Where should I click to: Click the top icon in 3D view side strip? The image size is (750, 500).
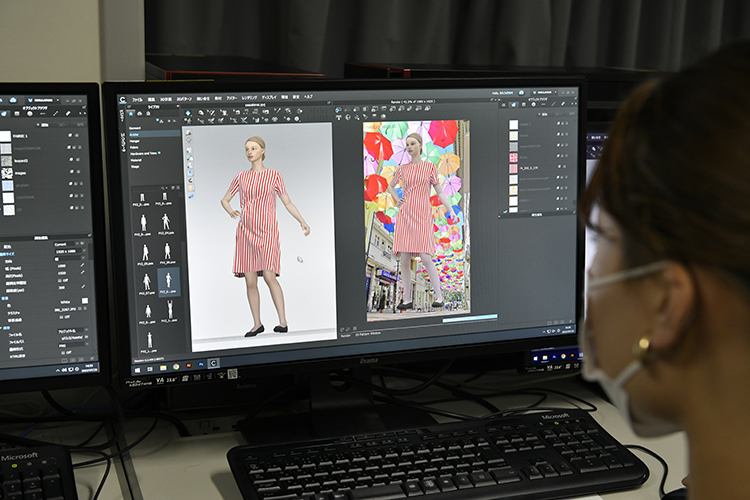188,133
